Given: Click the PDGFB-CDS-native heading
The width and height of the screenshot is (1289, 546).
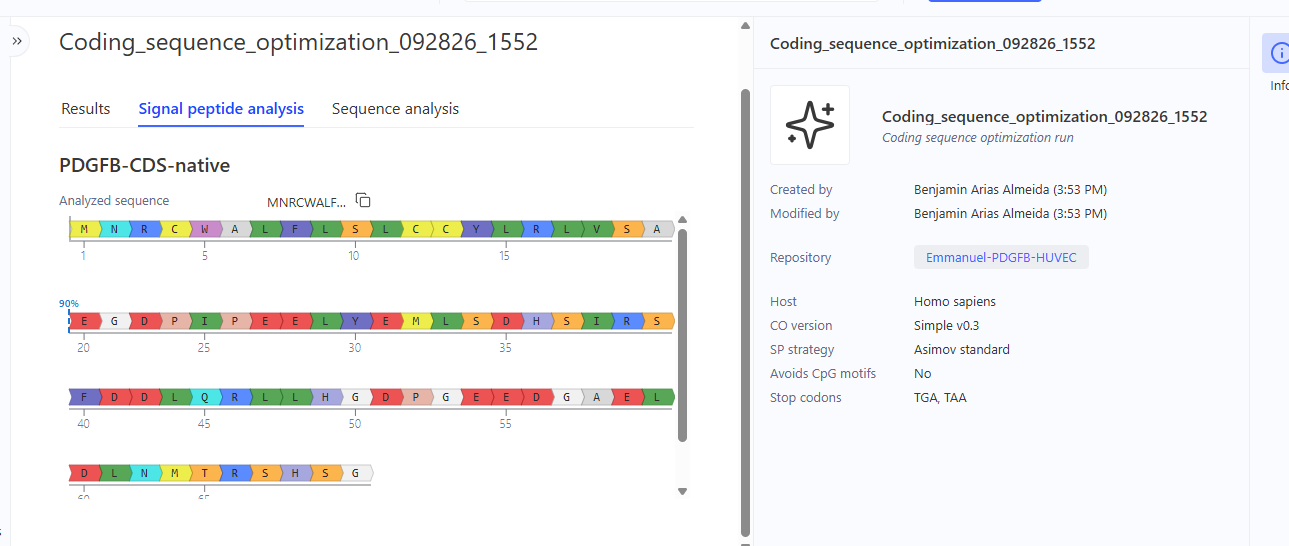Looking at the screenshot, I should click(144, 165).
